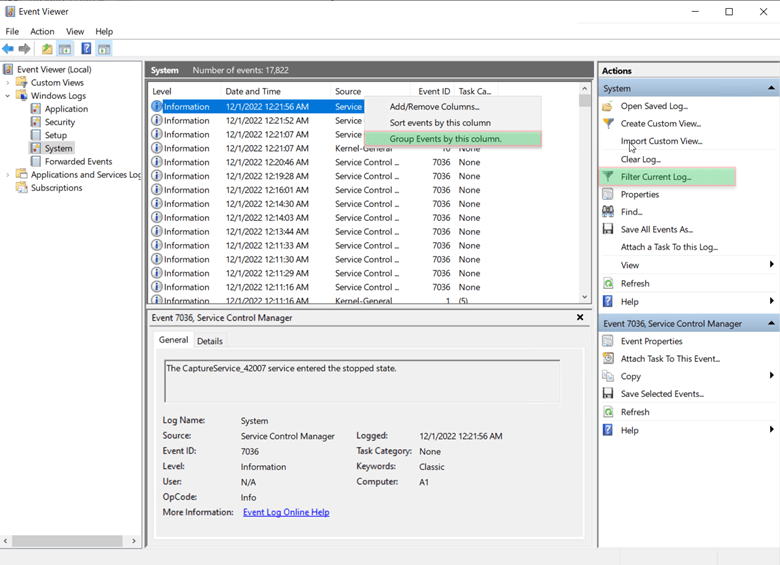Viewport: 780px width, 565px height.
Task: Click Filter Current Log action
Action: tap(667, 177)
